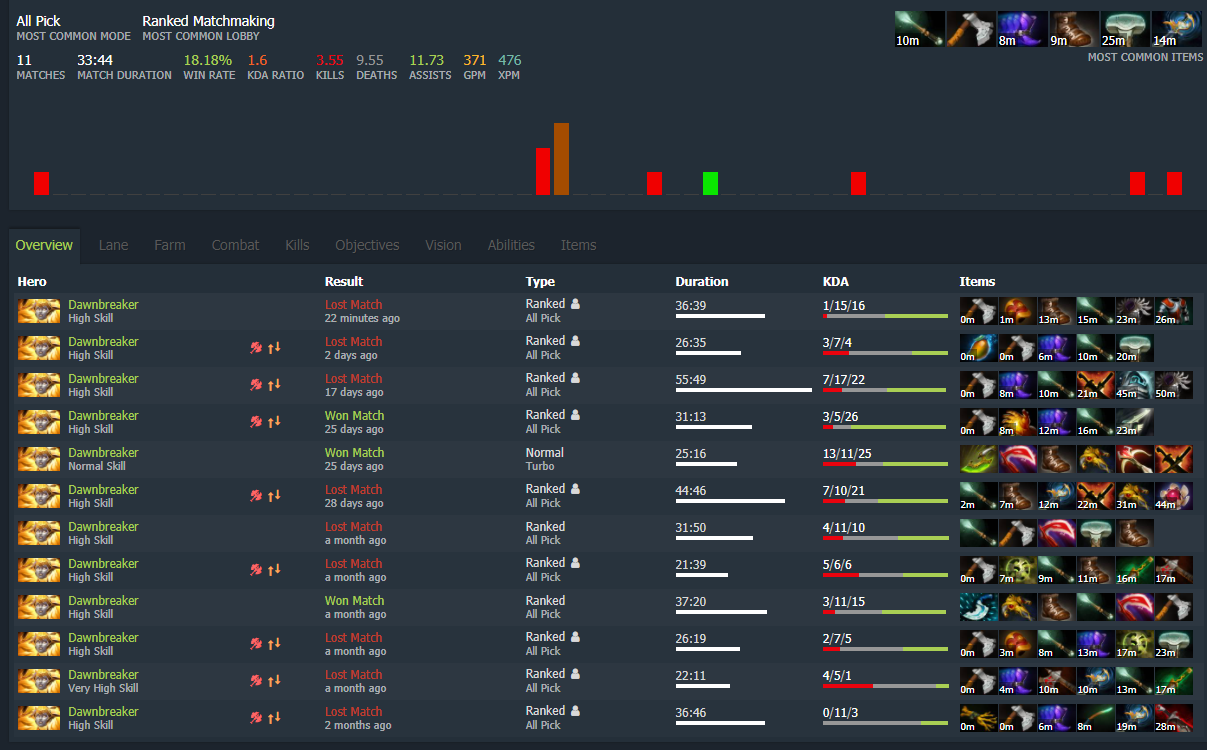Click the green bar in the matches histogram
The width and height of the screenshot is (1207, 750).
click(x=710, y=183)
